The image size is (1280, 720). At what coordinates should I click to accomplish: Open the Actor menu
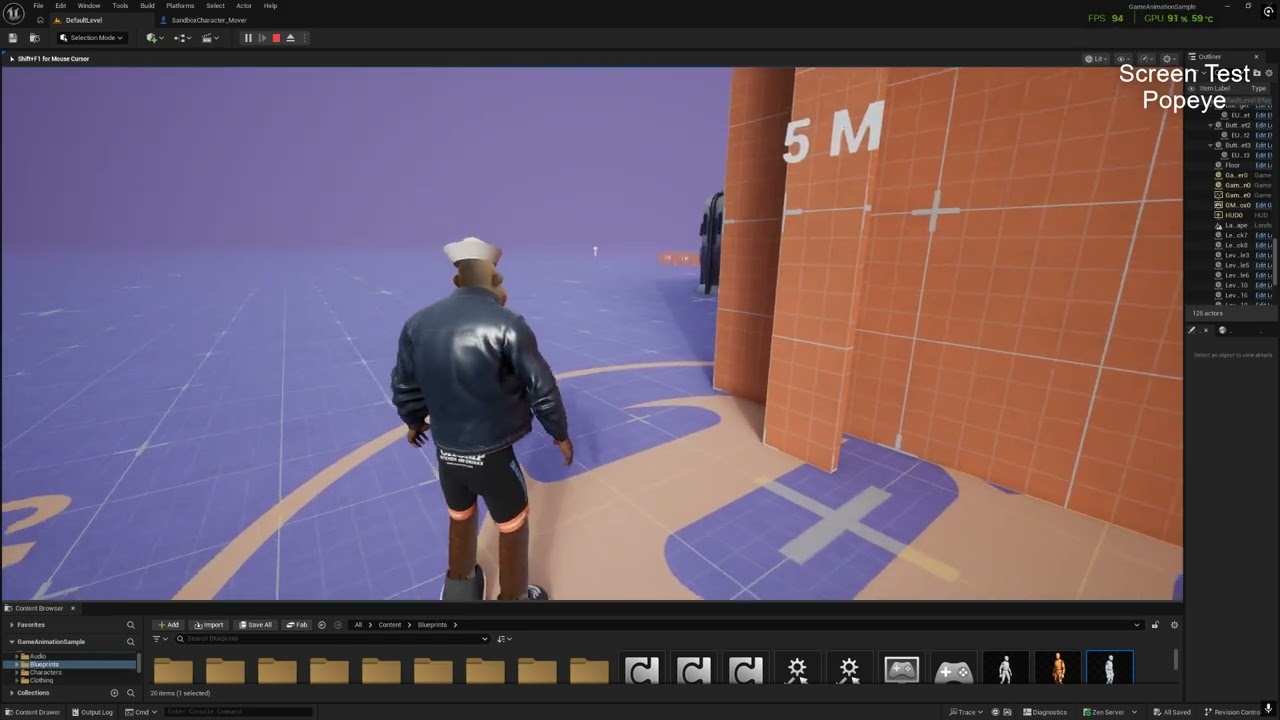click(x=244, y=6)
